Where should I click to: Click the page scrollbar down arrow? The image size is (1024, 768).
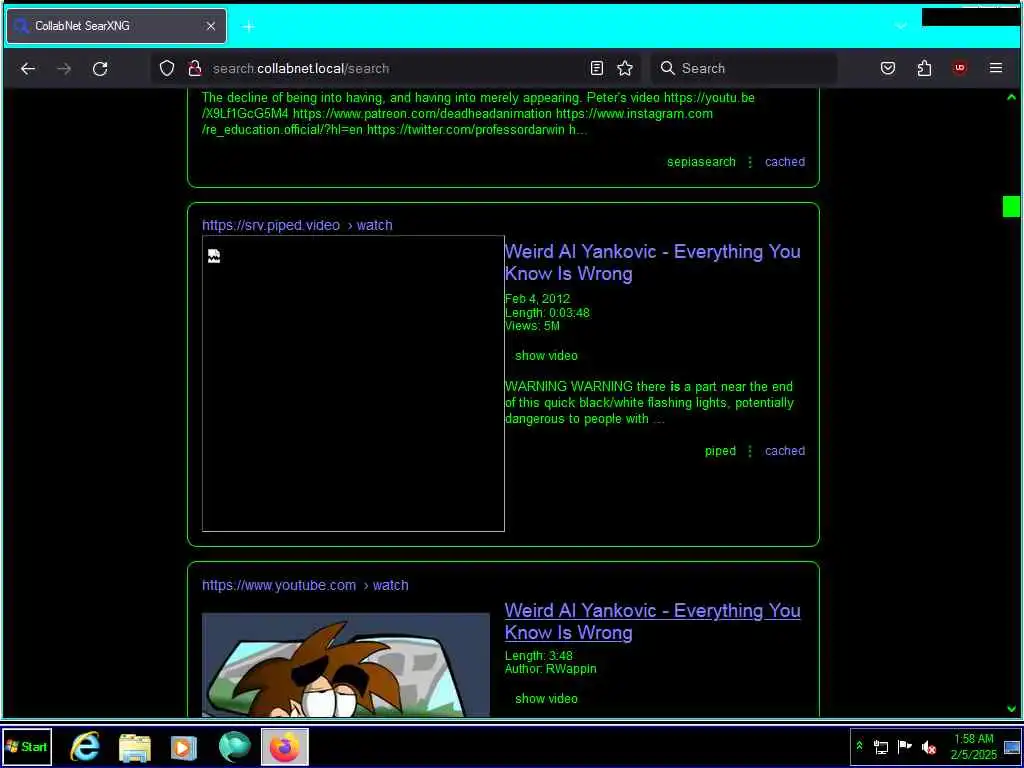coord(1012,709)
